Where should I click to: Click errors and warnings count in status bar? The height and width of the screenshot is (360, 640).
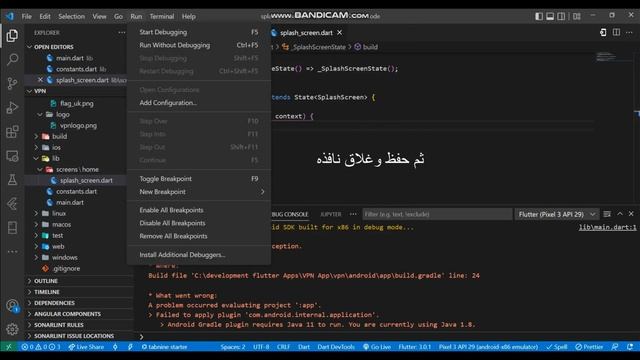pyautogui.click(x=41, y=347)
